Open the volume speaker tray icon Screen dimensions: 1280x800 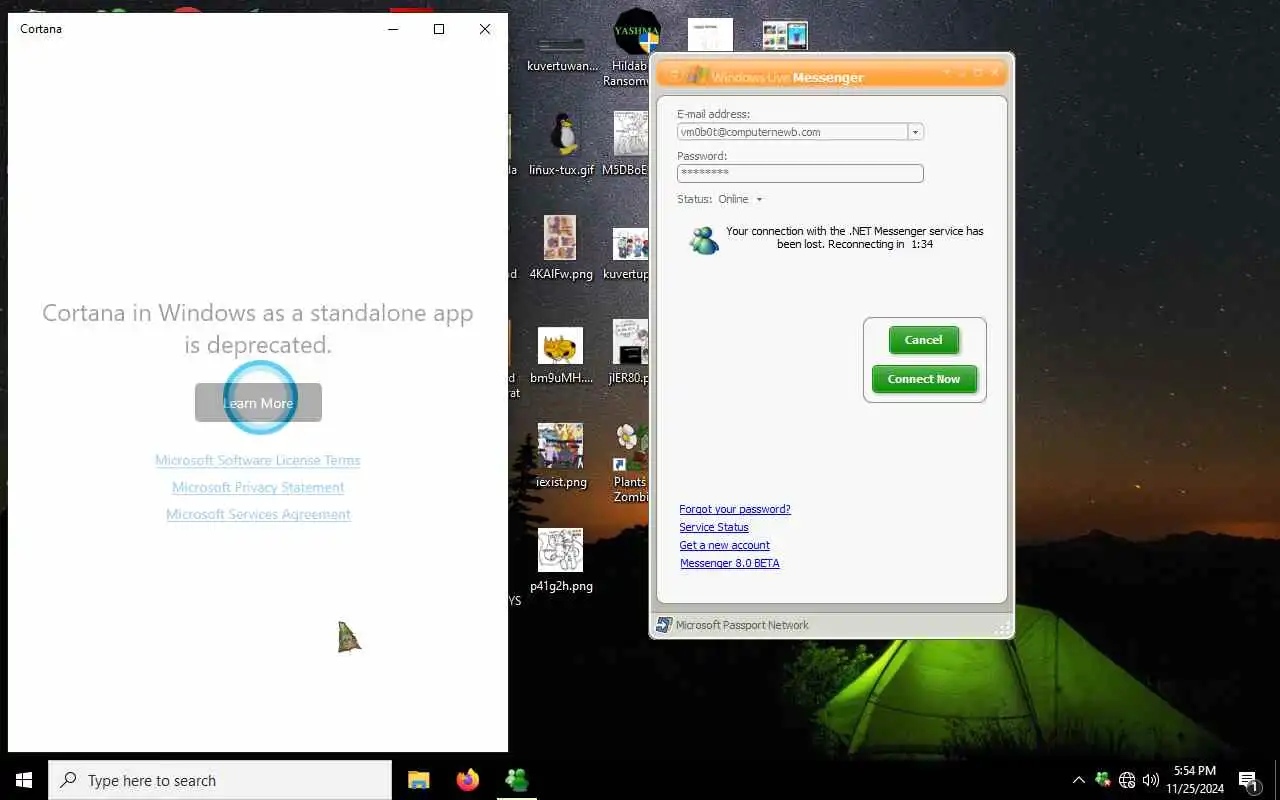point(1151,780)
